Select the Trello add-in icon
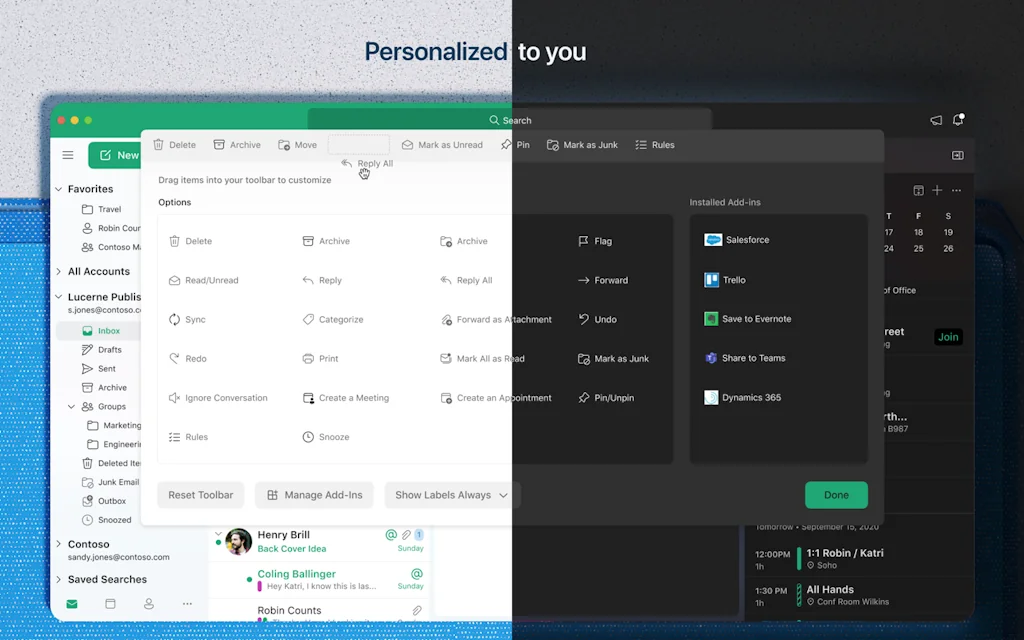 [x=712, y=280]
